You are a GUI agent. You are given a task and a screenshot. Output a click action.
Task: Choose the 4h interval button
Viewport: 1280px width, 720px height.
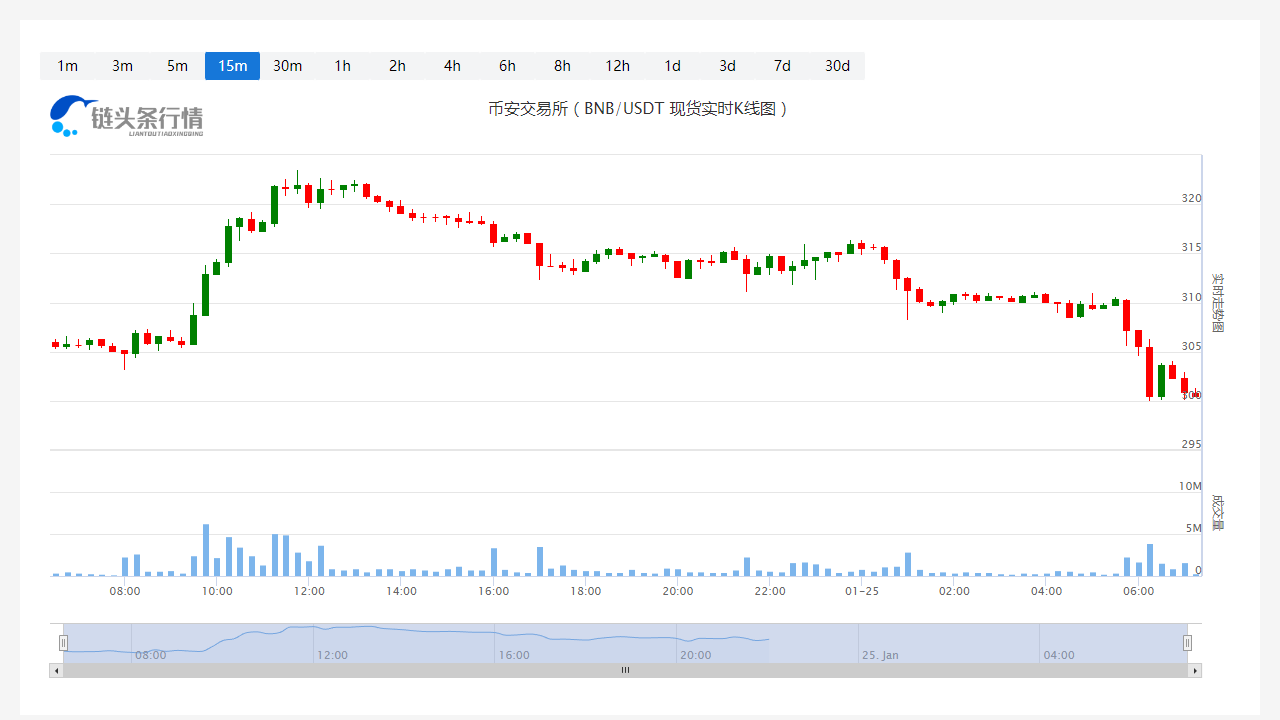452,66
